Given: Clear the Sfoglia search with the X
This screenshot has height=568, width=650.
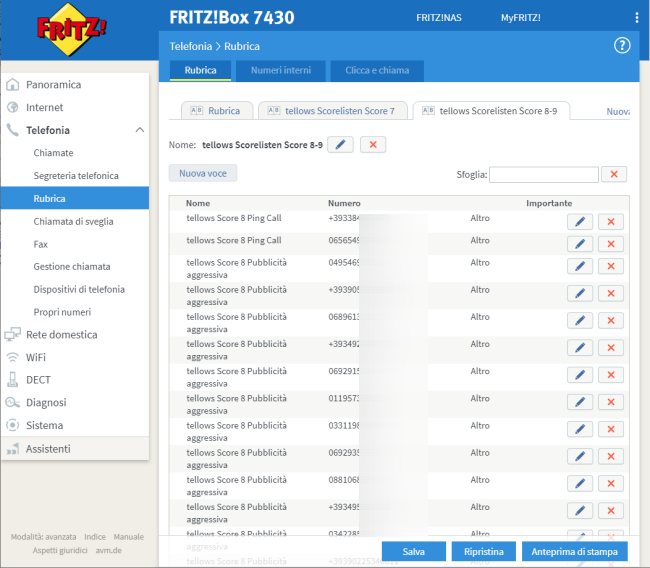Looking at the screenshot, I should [x=614, y=174].
